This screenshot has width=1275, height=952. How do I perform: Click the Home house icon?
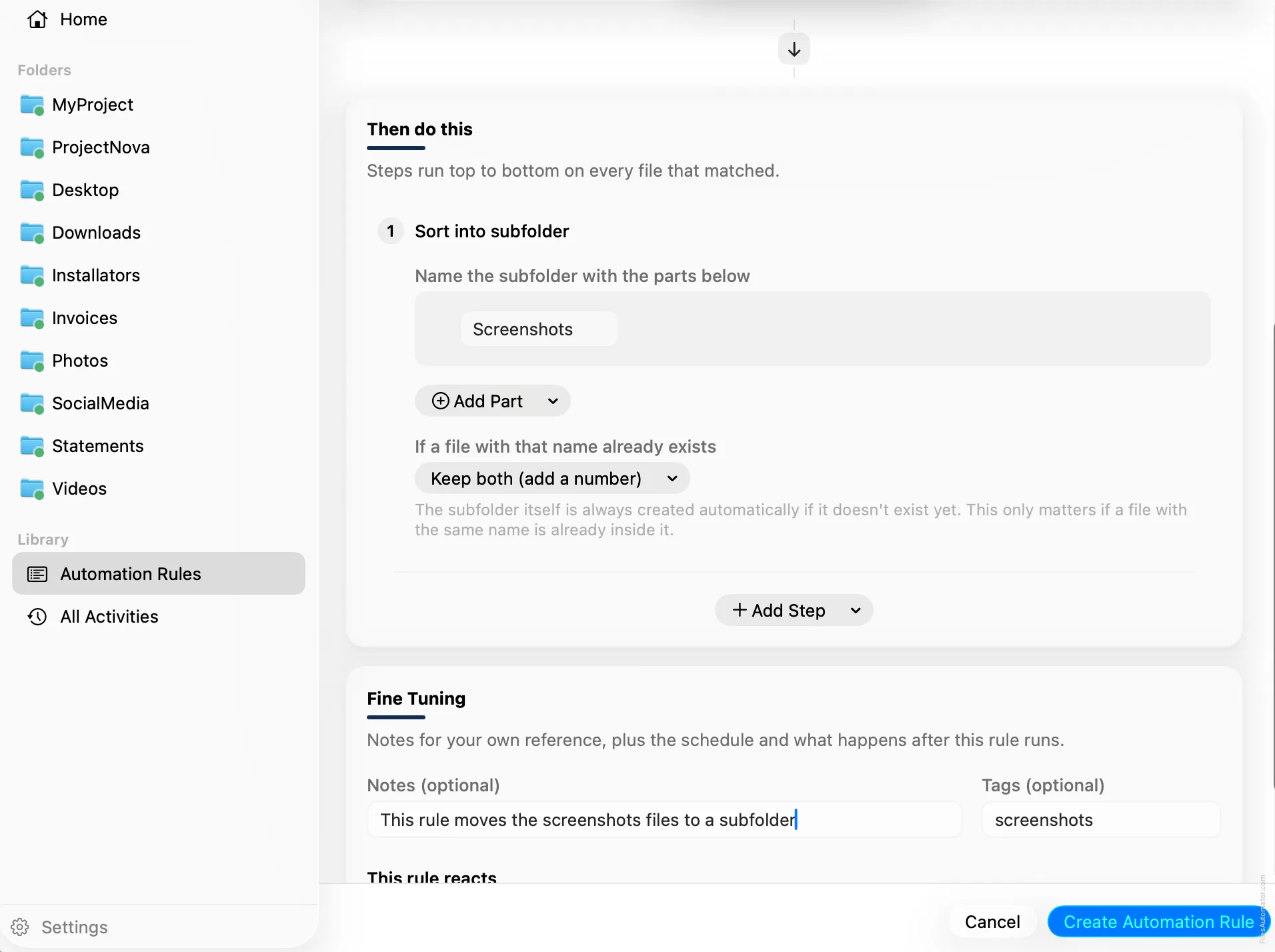coord(37,19)
